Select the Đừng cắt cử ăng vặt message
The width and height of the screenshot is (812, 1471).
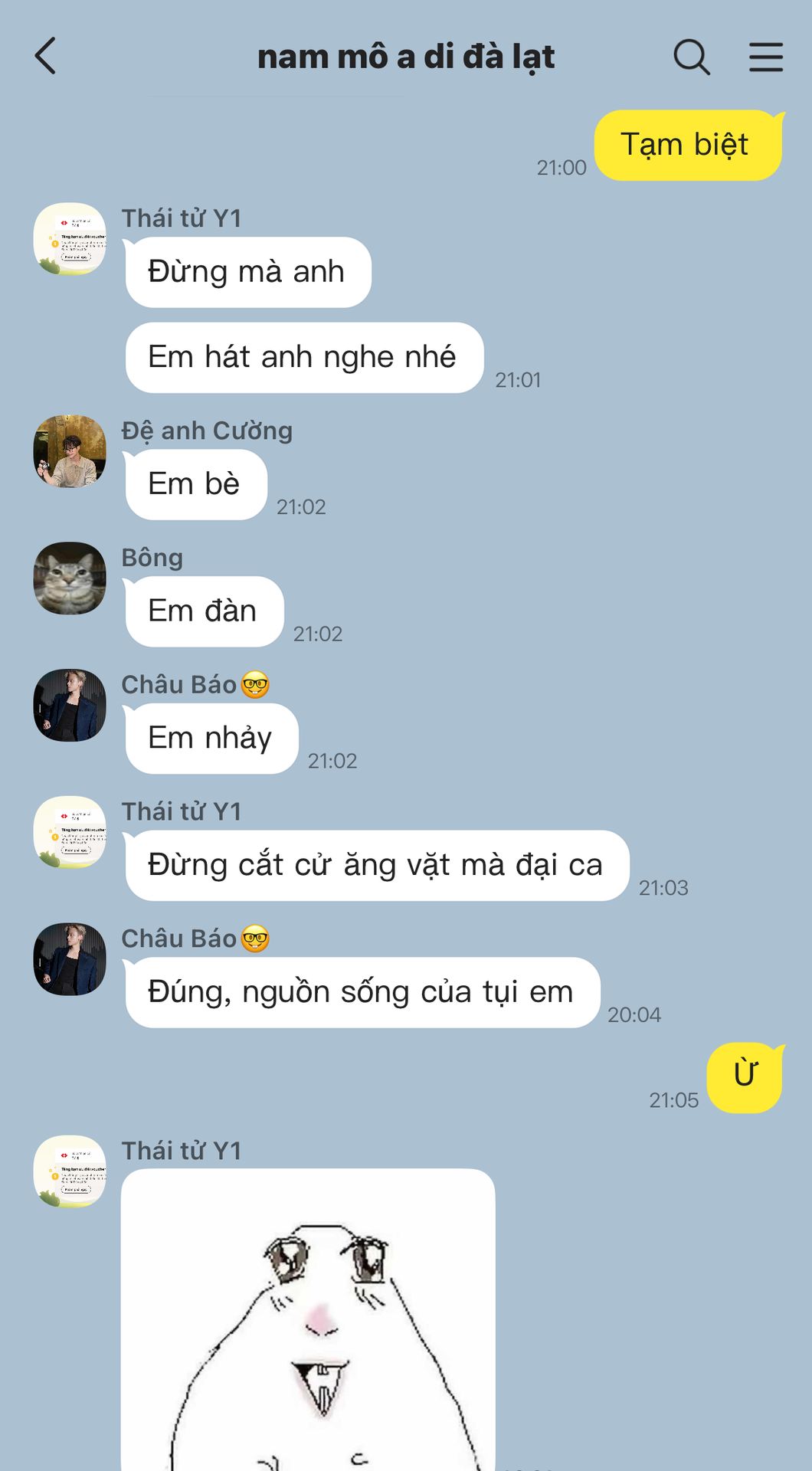(x=376, y=865)
